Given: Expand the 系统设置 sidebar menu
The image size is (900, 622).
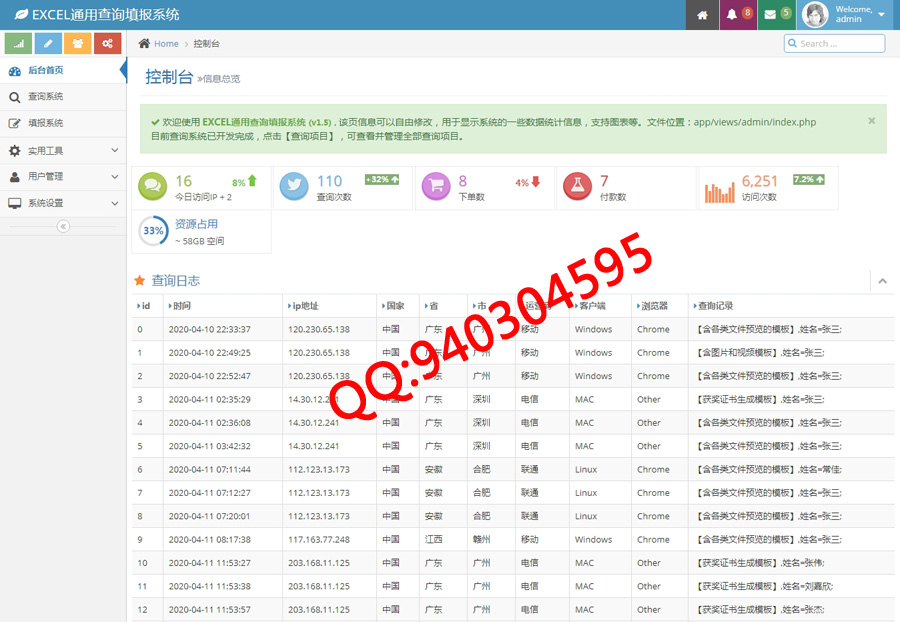Looking at the screenshot, I should point(62,203).
